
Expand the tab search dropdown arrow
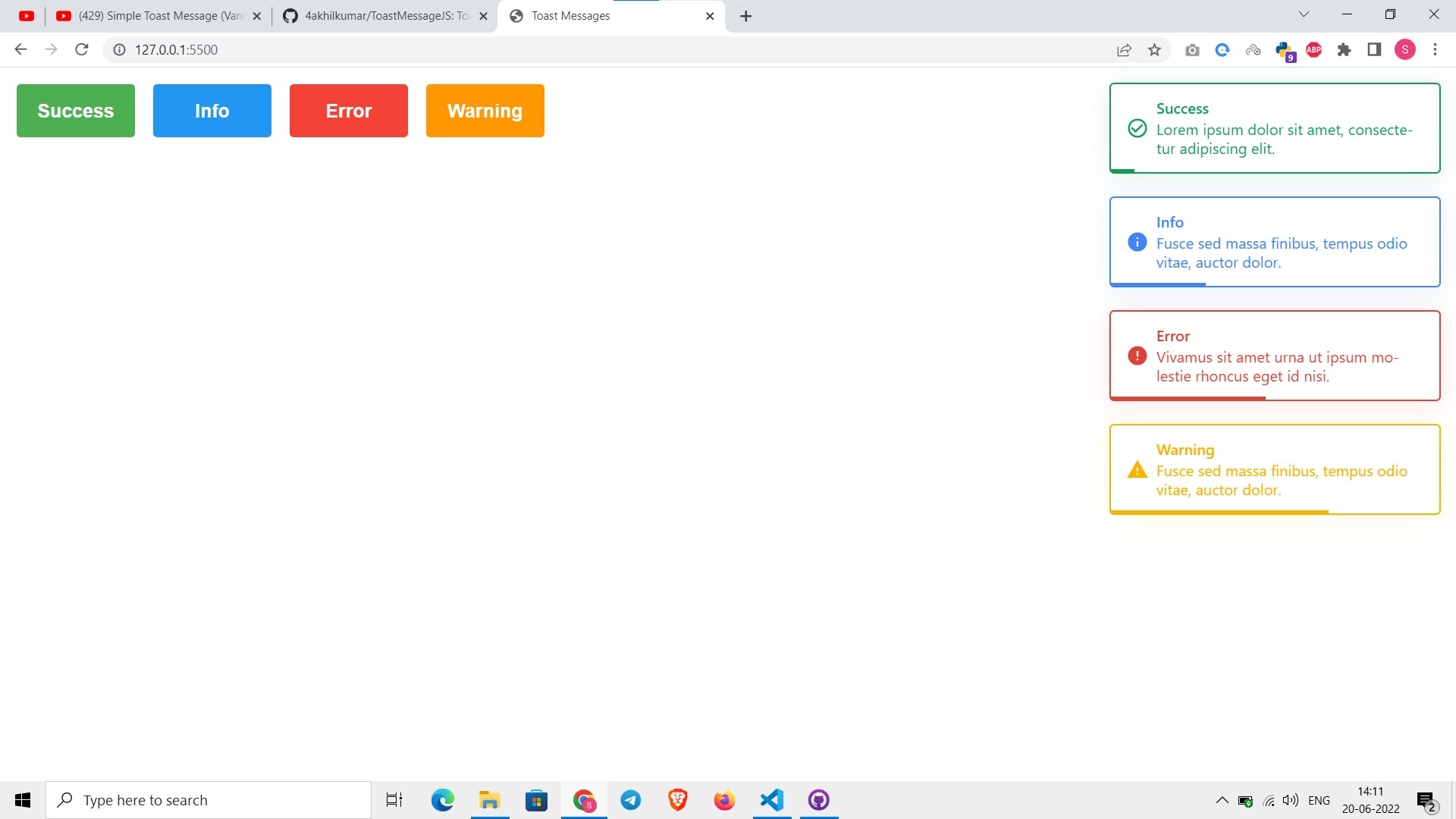(1304, 14)
